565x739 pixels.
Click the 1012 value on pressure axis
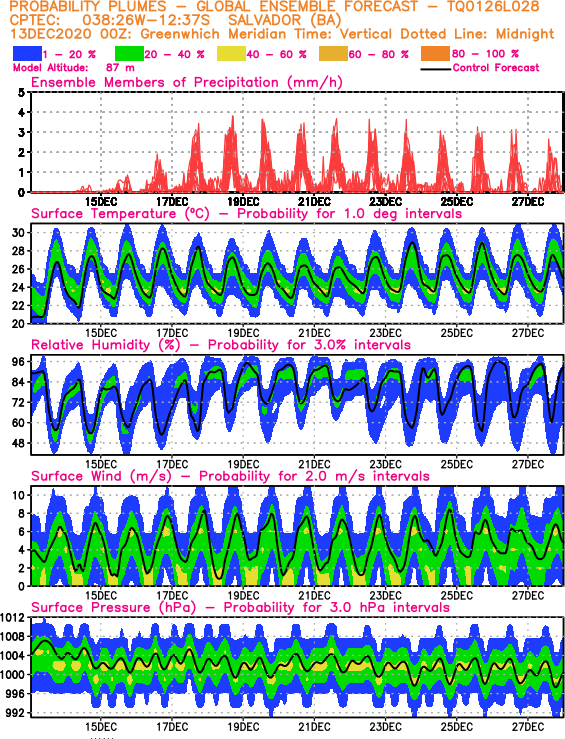pyautogui.click(x=12, y=617)
